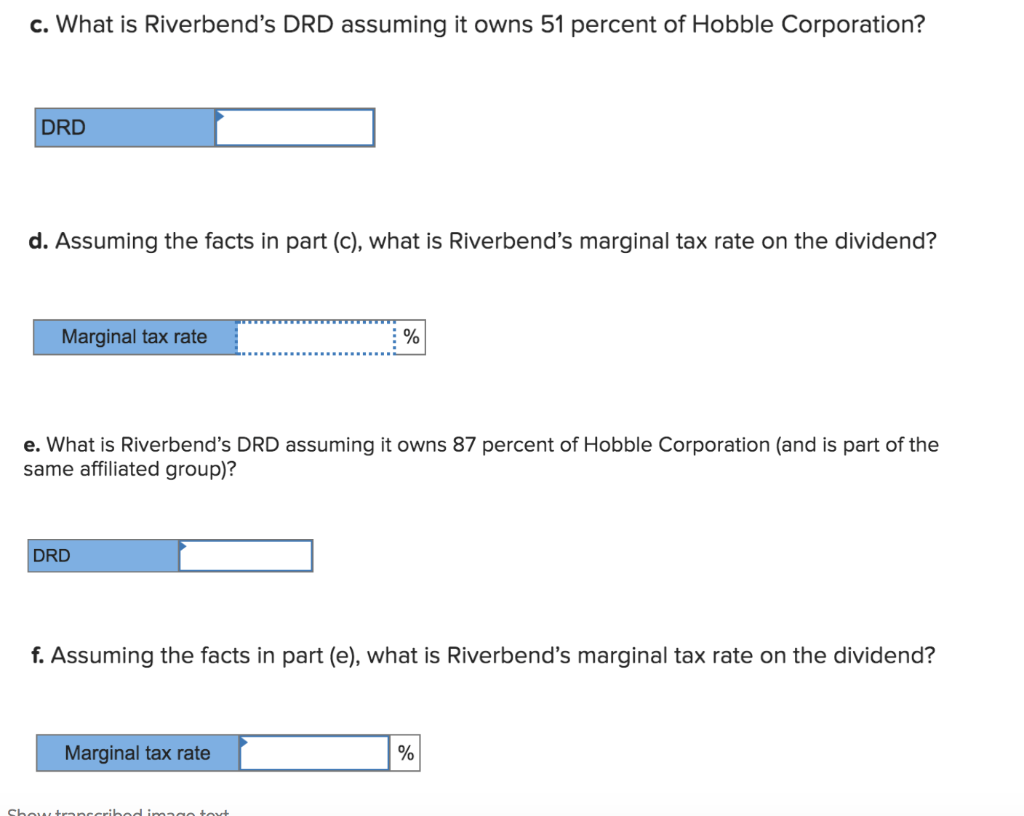Click the Hobble Corporation text in part c question
The image size is (1024, 816).
click(x=810, y=24)
